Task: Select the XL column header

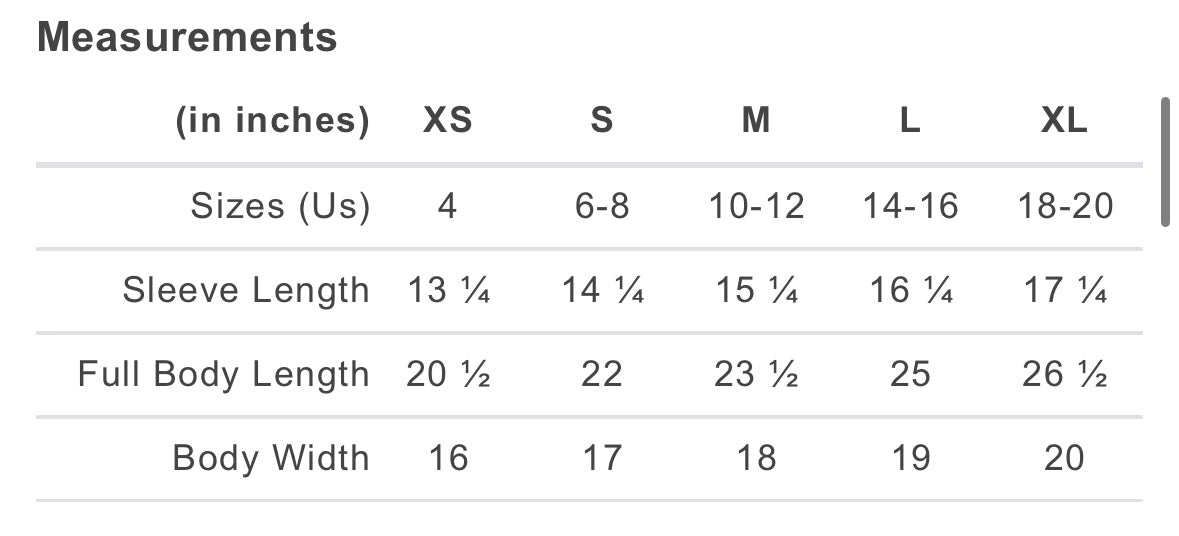Action: coord(1064,121)
